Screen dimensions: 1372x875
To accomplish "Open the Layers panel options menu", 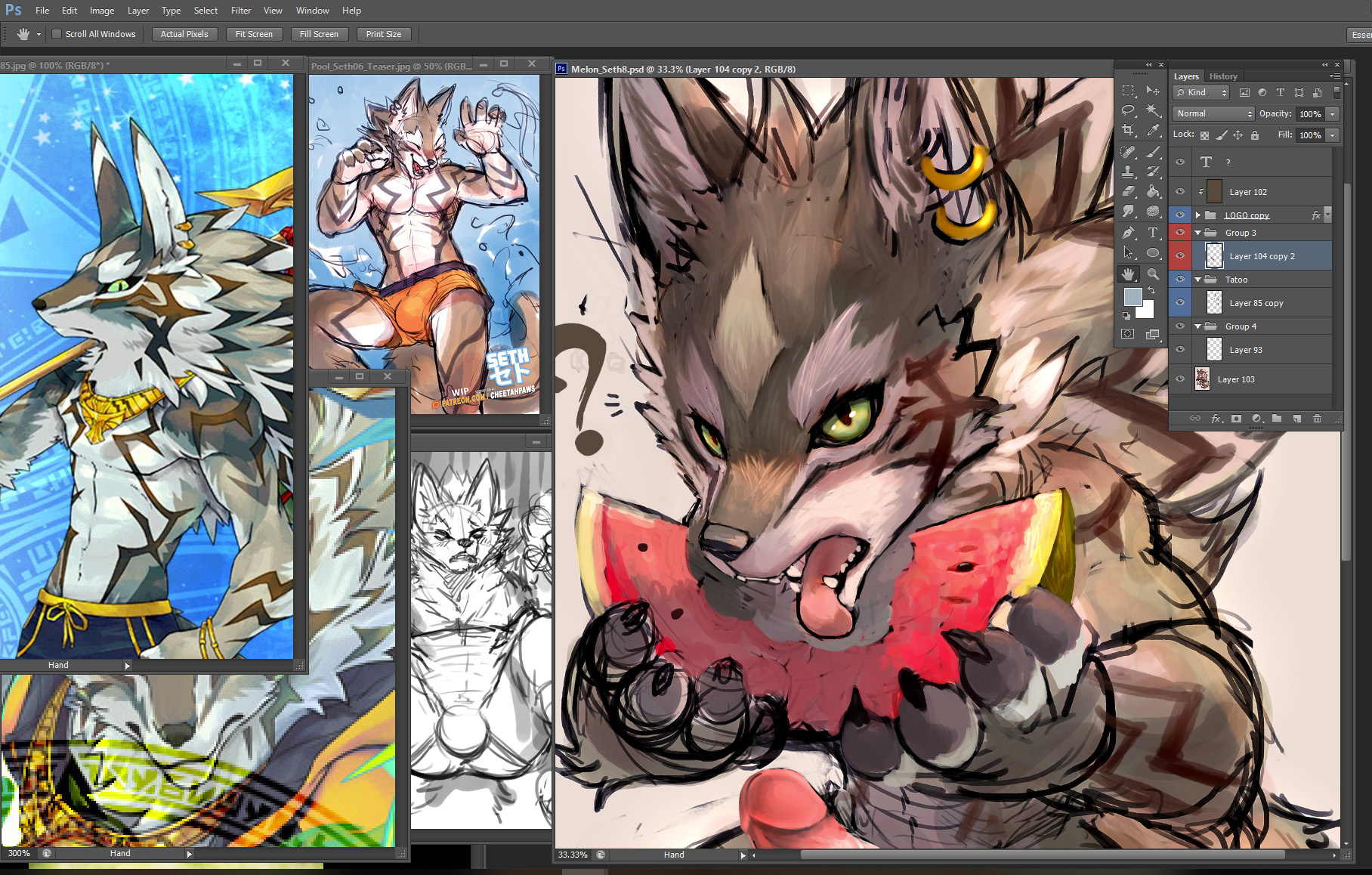I will pos(1335,76).
